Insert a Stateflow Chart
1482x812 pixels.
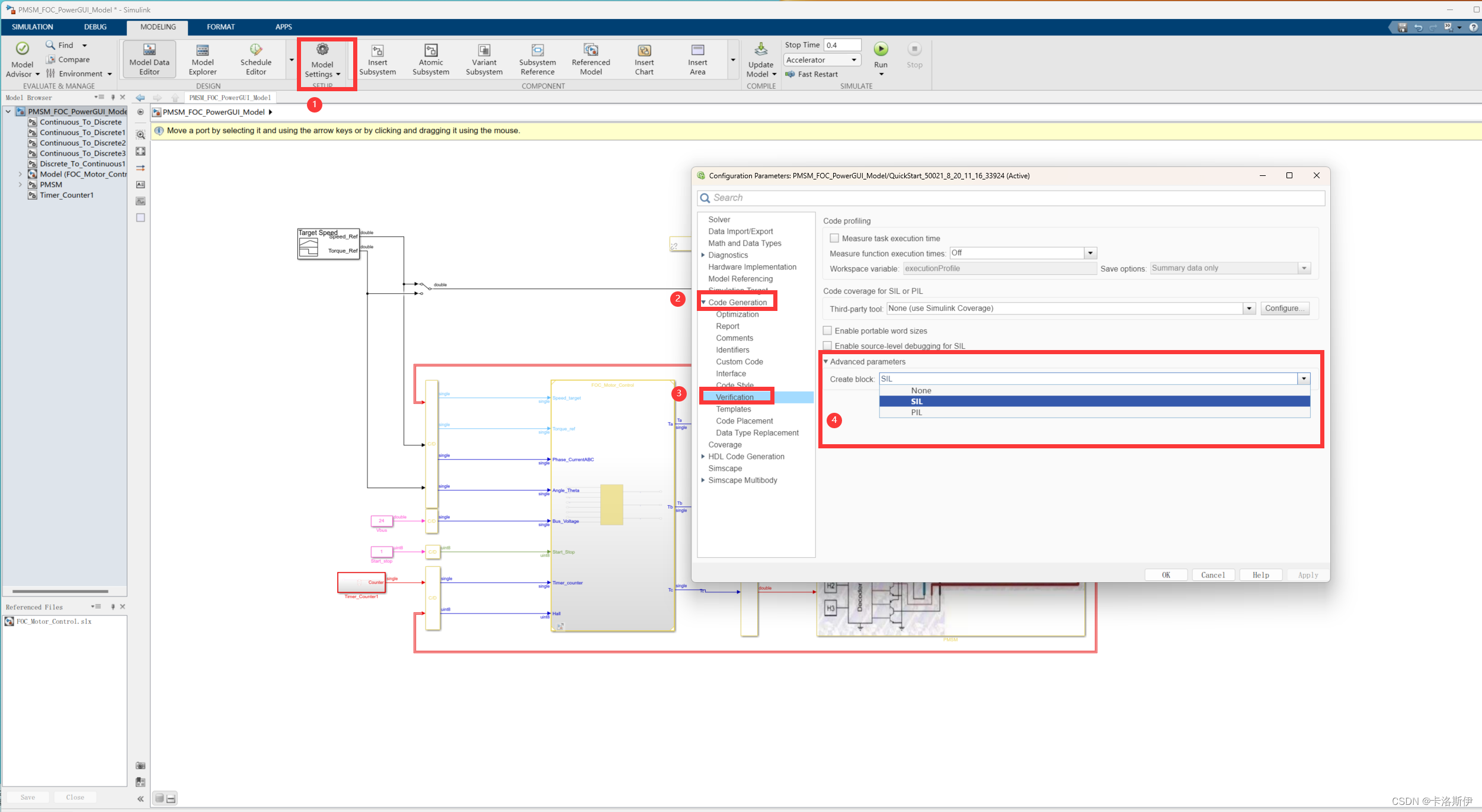click(644, 59)
